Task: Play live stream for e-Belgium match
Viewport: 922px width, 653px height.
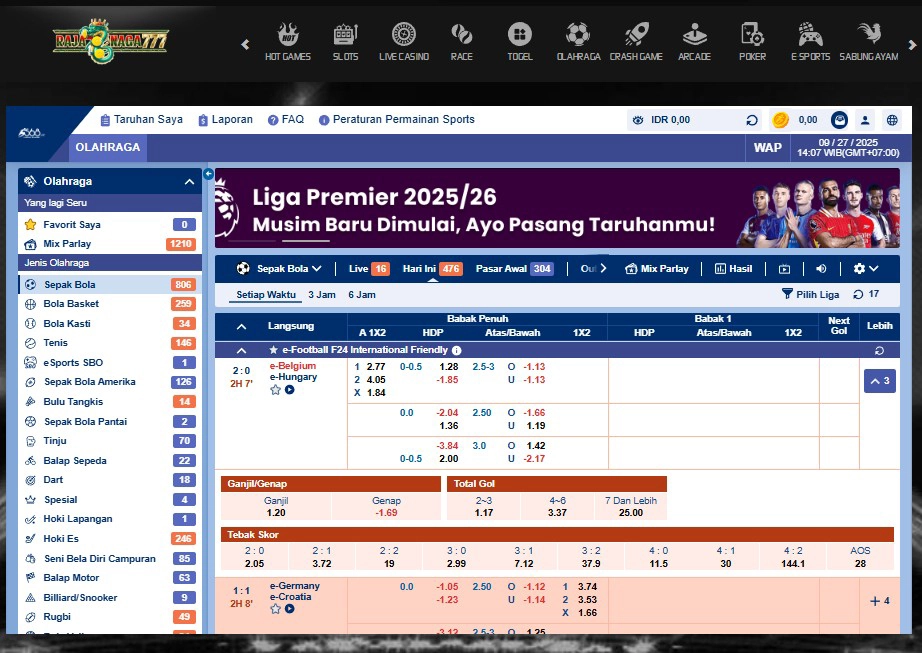Action: (x=289, y=390)
